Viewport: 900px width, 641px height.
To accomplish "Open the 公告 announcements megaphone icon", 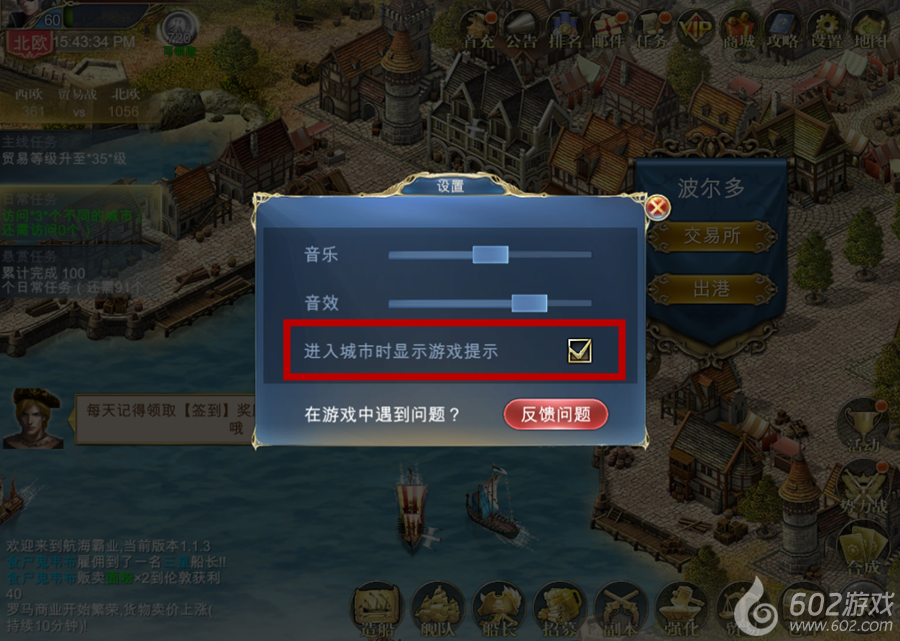I will 521,29.
